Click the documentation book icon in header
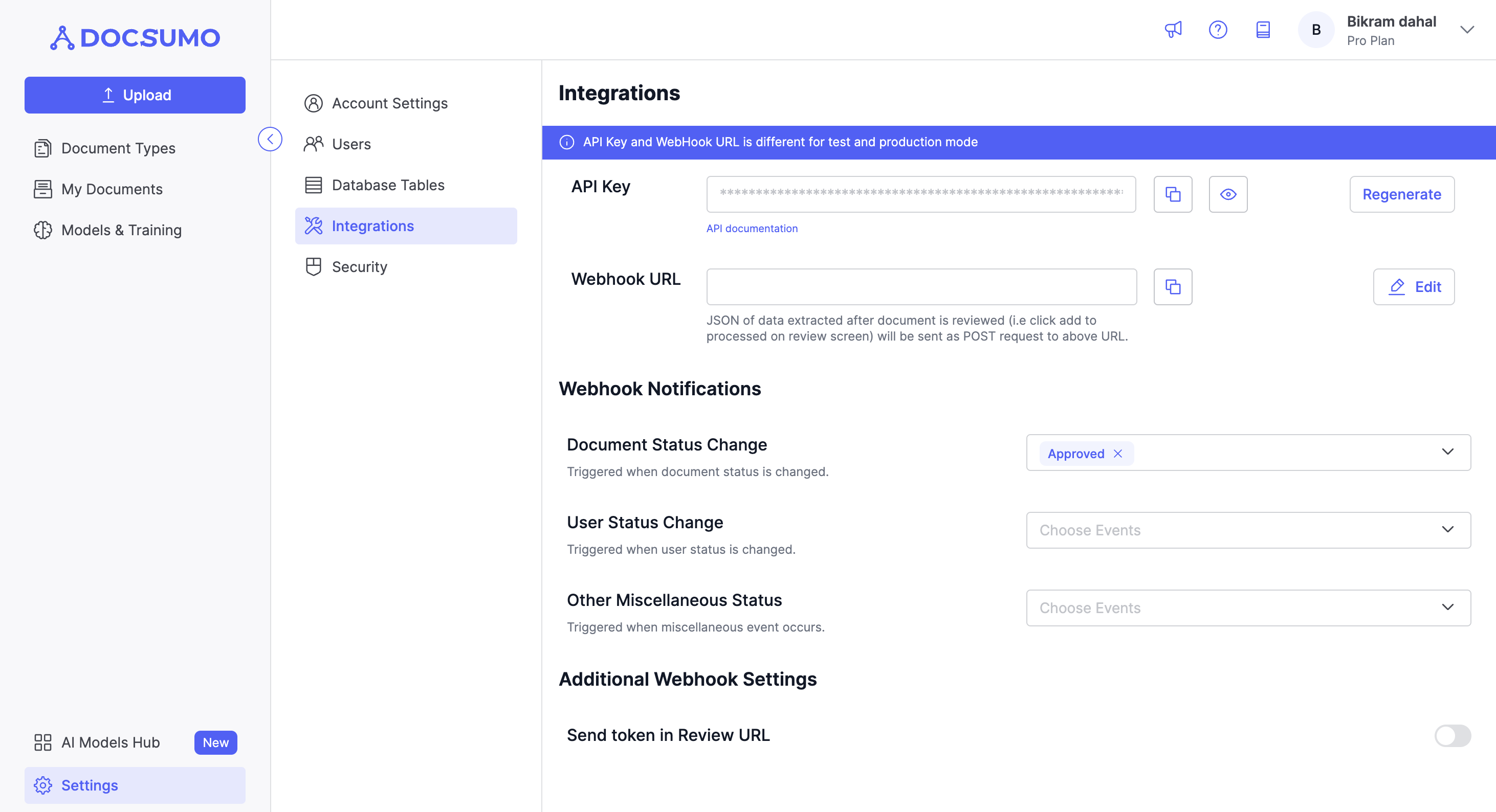The width and height of the screenshot is (1496, 812). (1263, 29)
